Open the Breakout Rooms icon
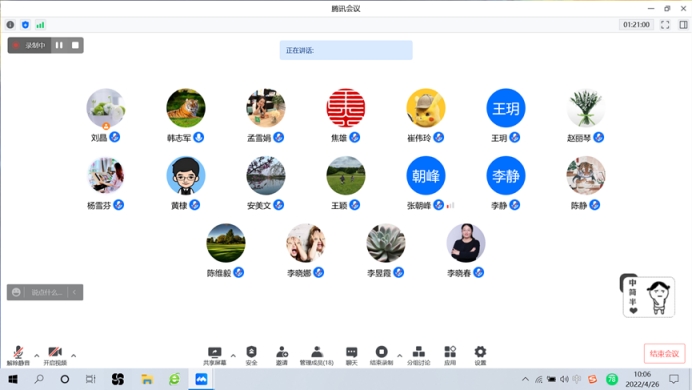 [x=418, y=356]
